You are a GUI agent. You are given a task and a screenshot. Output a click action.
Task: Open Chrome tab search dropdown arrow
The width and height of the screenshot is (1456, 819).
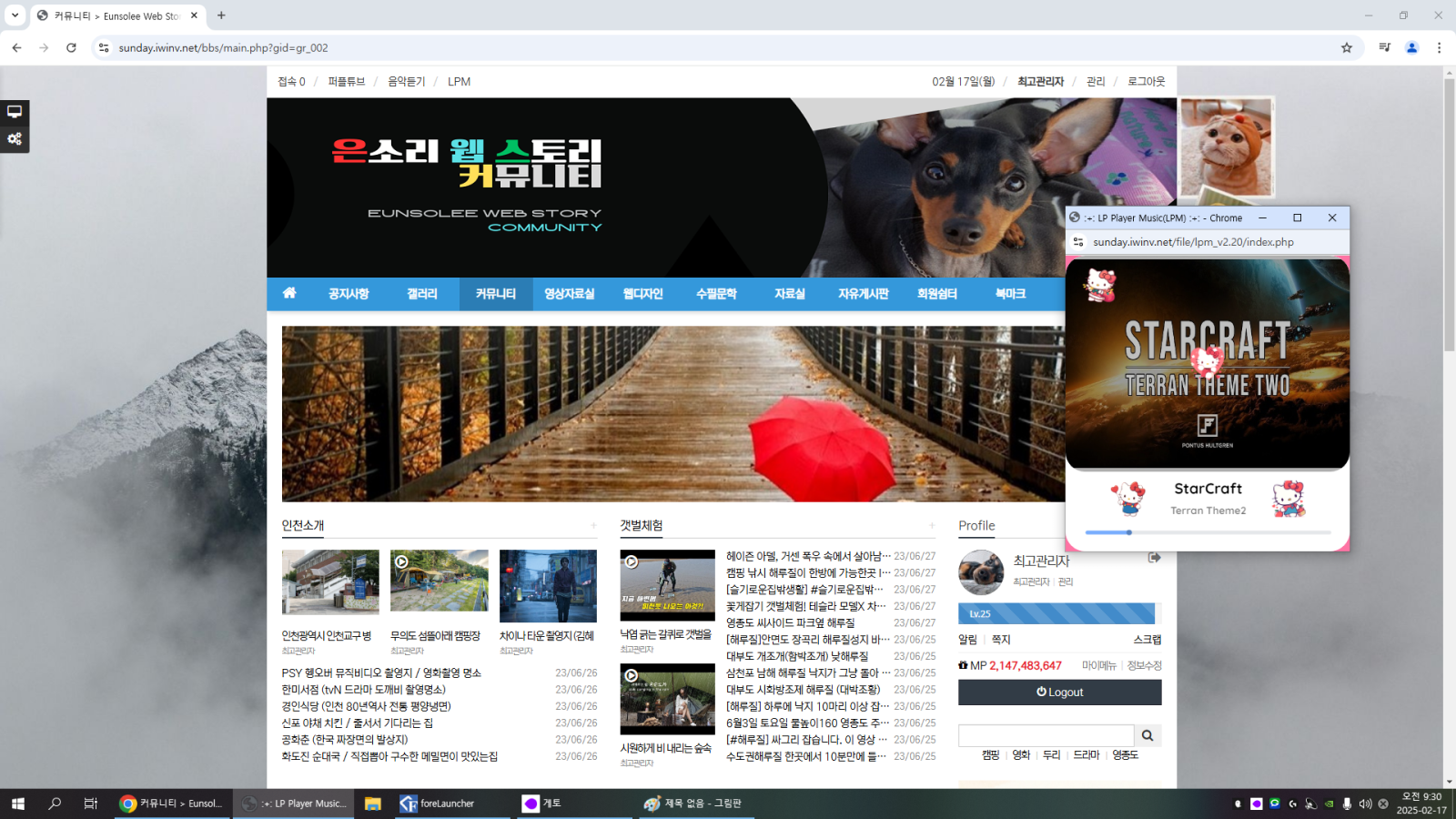coord(15,15)
